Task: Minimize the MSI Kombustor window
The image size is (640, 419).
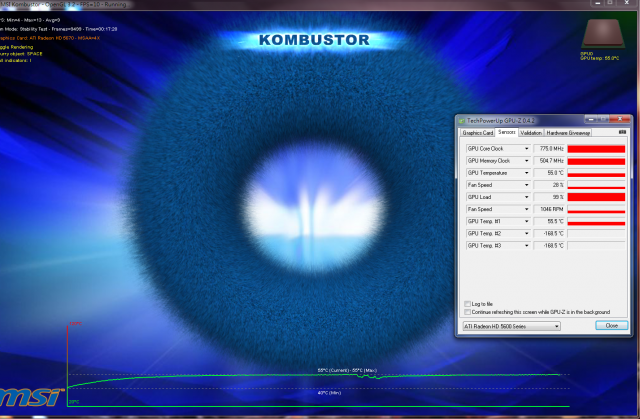Action: [x=598, y=3]
